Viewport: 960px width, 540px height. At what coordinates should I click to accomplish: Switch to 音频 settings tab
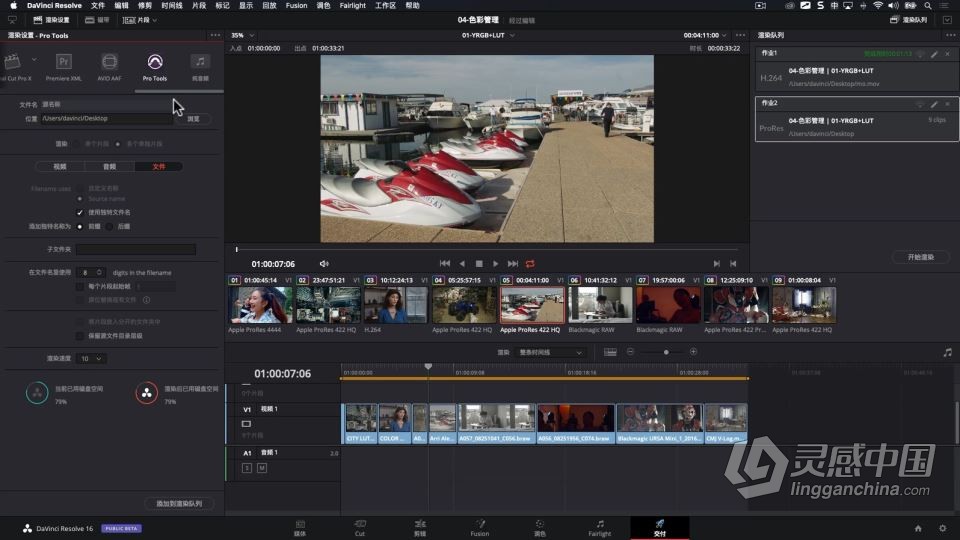click(x=110, y=167)
